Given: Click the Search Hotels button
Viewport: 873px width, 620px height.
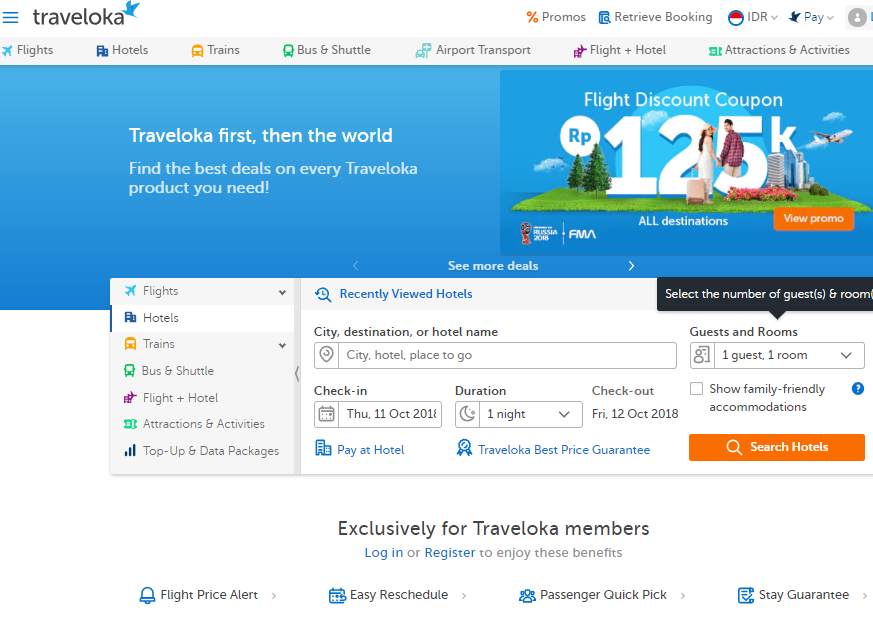Looking at the screenshot, I should tap(777, 447).
